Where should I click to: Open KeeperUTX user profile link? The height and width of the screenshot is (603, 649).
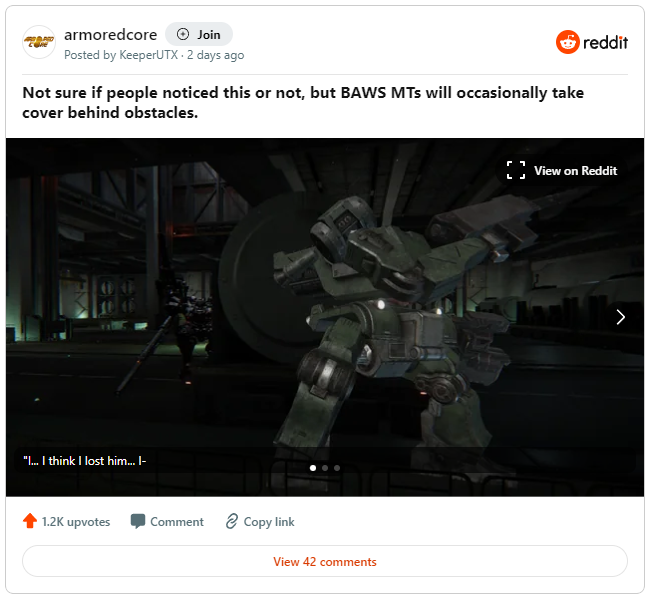pyautogui.click(x=149, y=55)
